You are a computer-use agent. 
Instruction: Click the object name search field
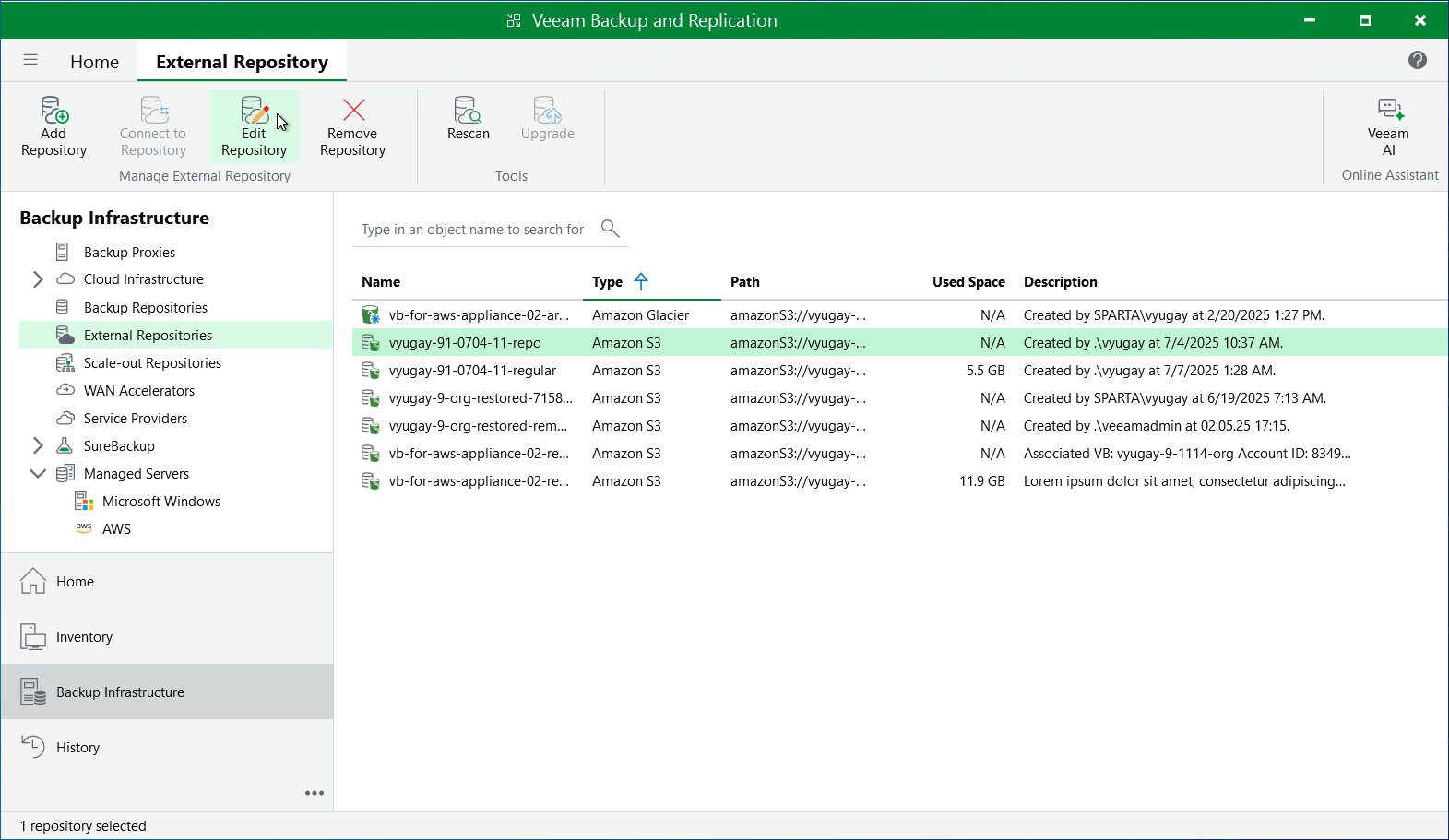[x=472, y=230]
